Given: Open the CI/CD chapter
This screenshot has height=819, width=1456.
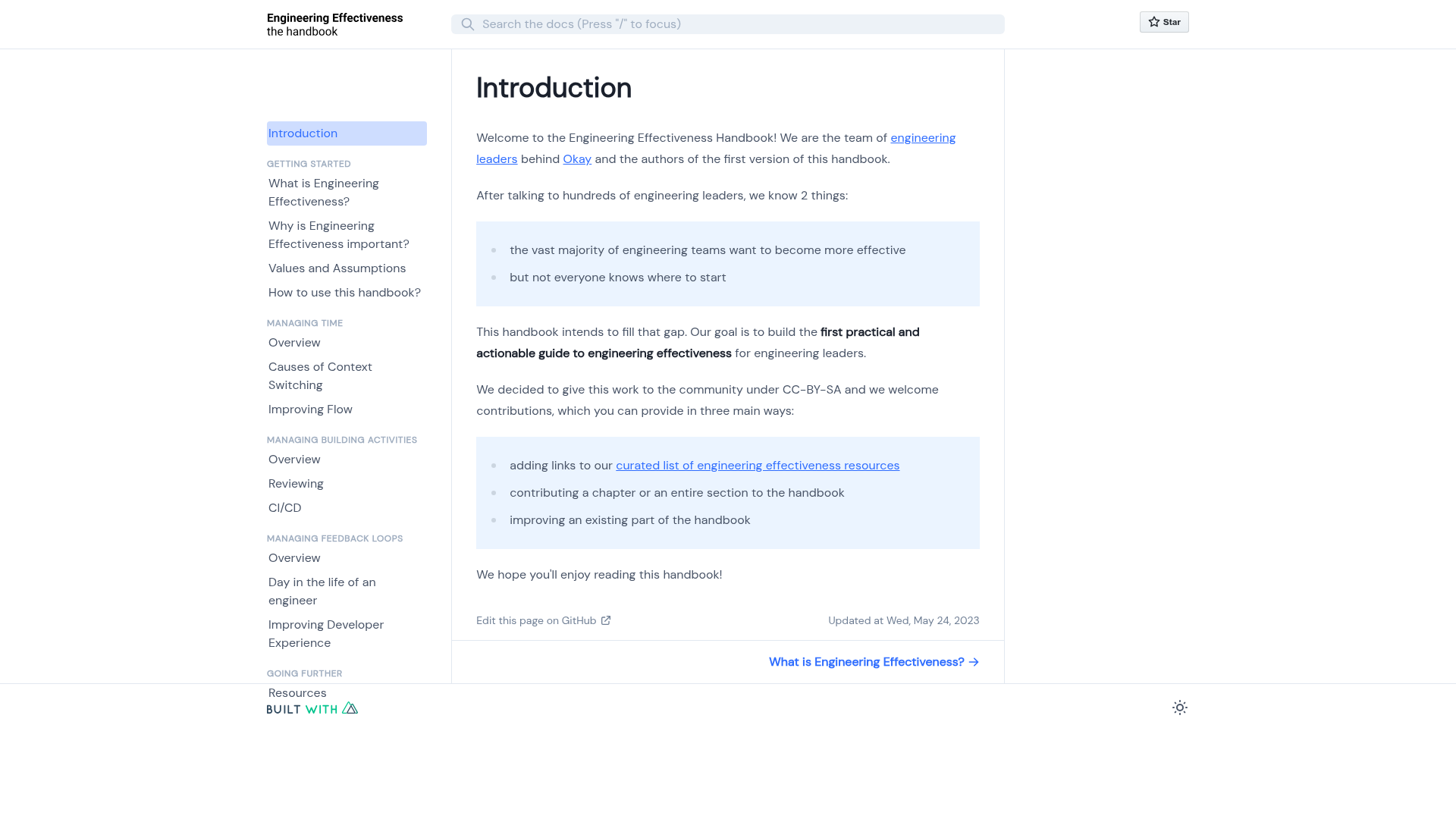Looking at the screenshot, I should (x=285, y=508).
